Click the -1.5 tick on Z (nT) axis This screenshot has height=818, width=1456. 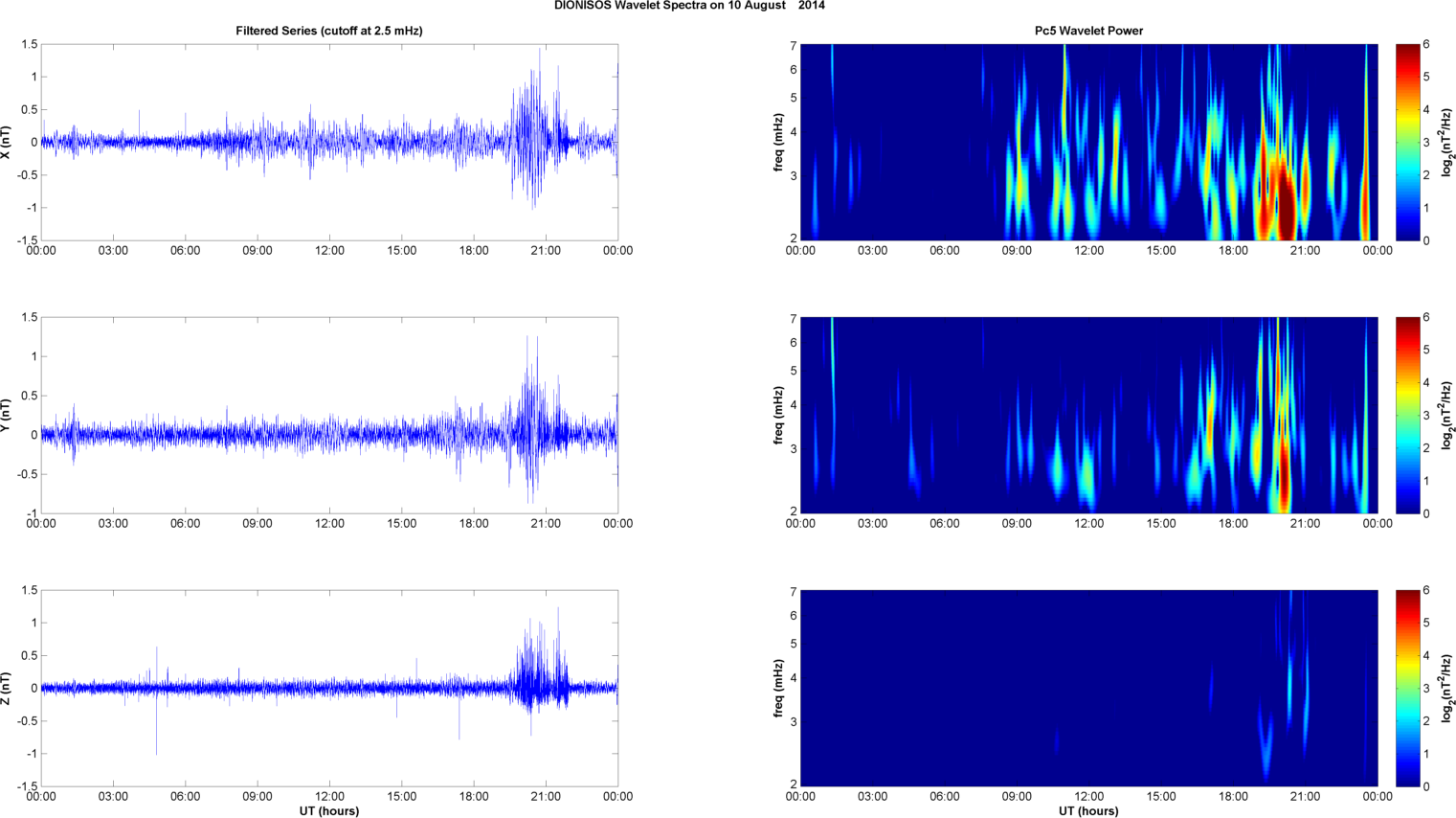[27, 786]
